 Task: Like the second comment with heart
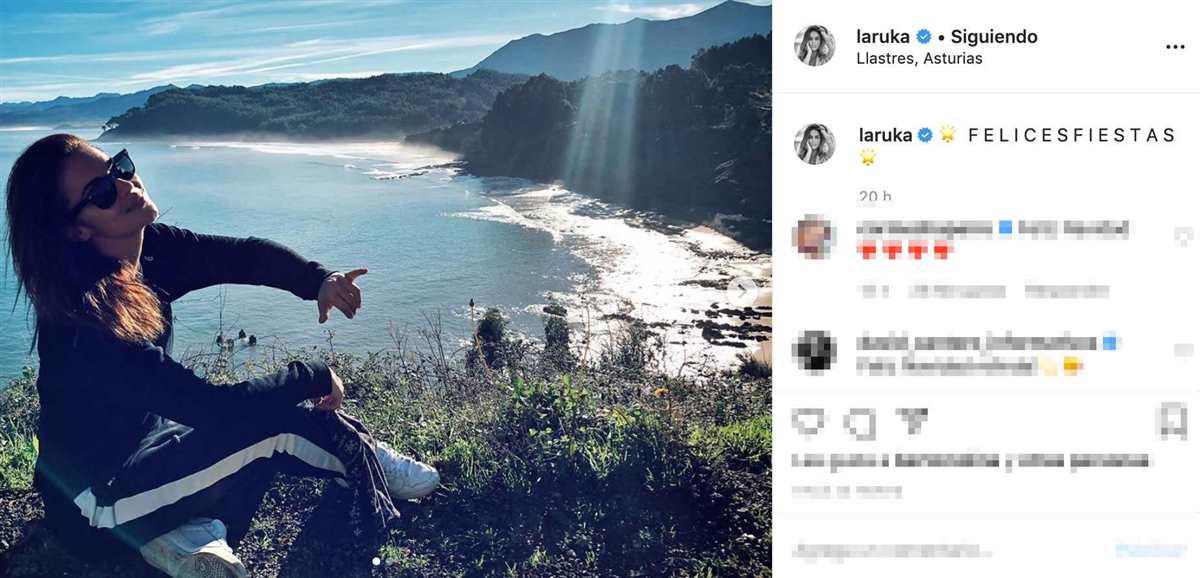click(x=1183, y=350)
